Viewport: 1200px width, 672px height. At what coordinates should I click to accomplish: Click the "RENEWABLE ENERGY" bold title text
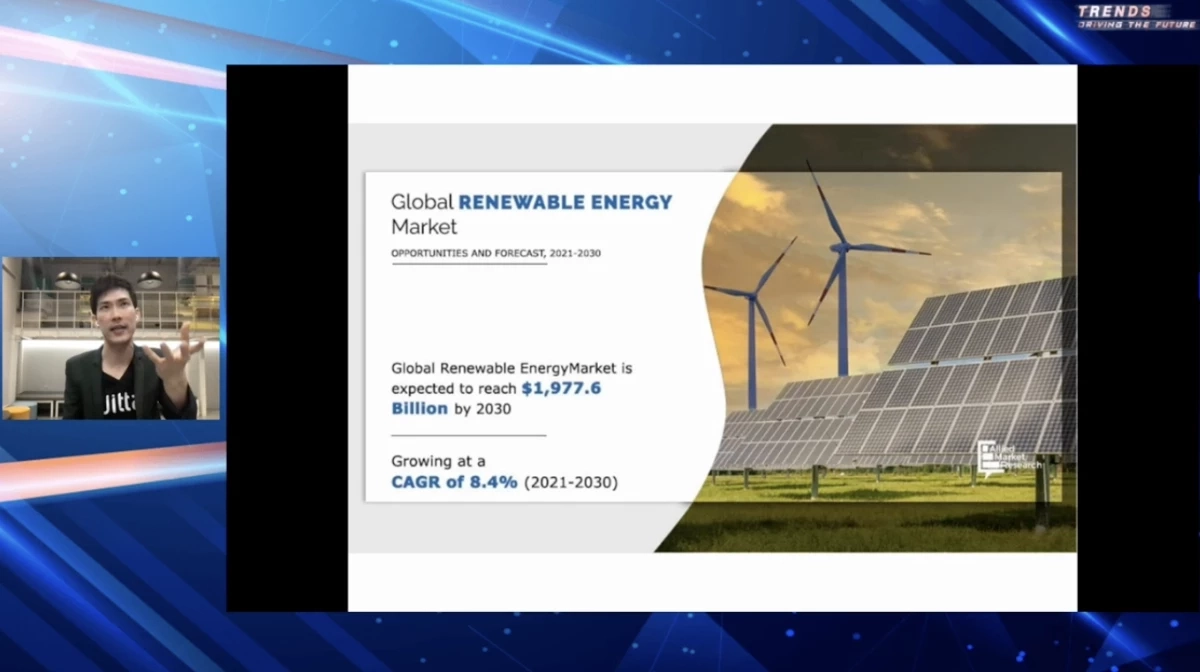pyautogui.click(x=565, y=202)
